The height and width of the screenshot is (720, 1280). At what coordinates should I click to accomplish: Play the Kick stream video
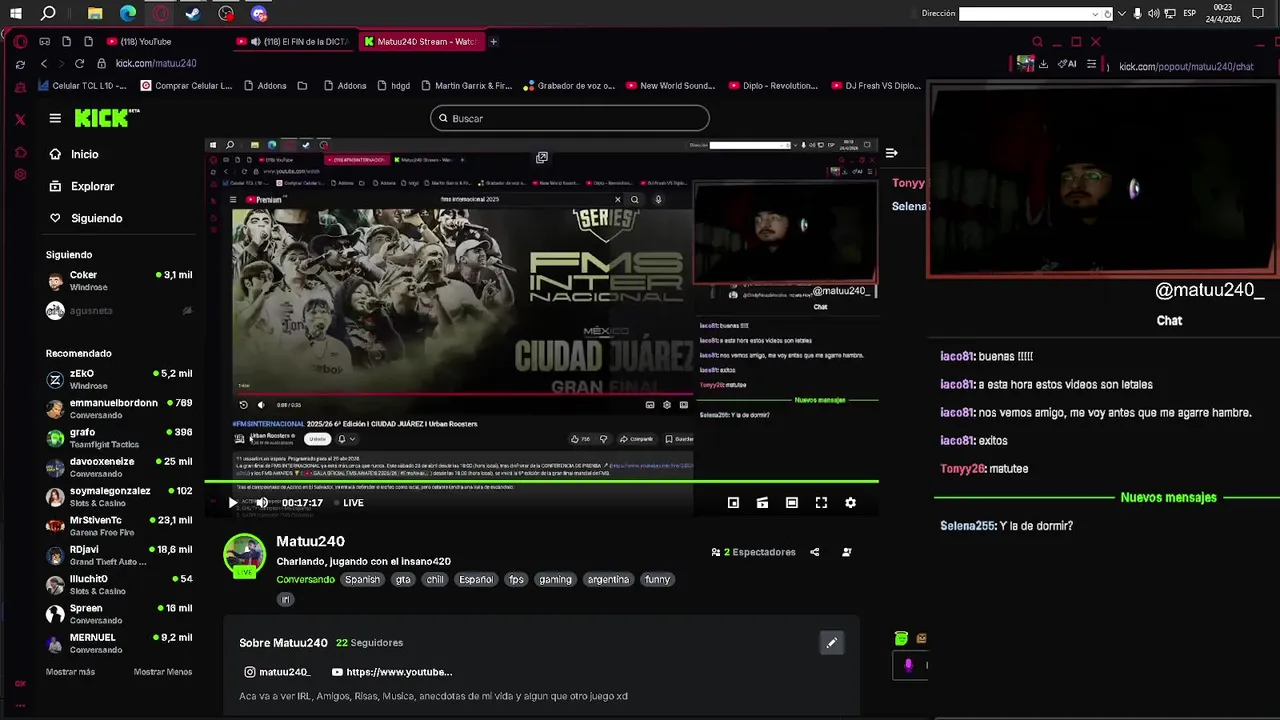click(232, 503)
